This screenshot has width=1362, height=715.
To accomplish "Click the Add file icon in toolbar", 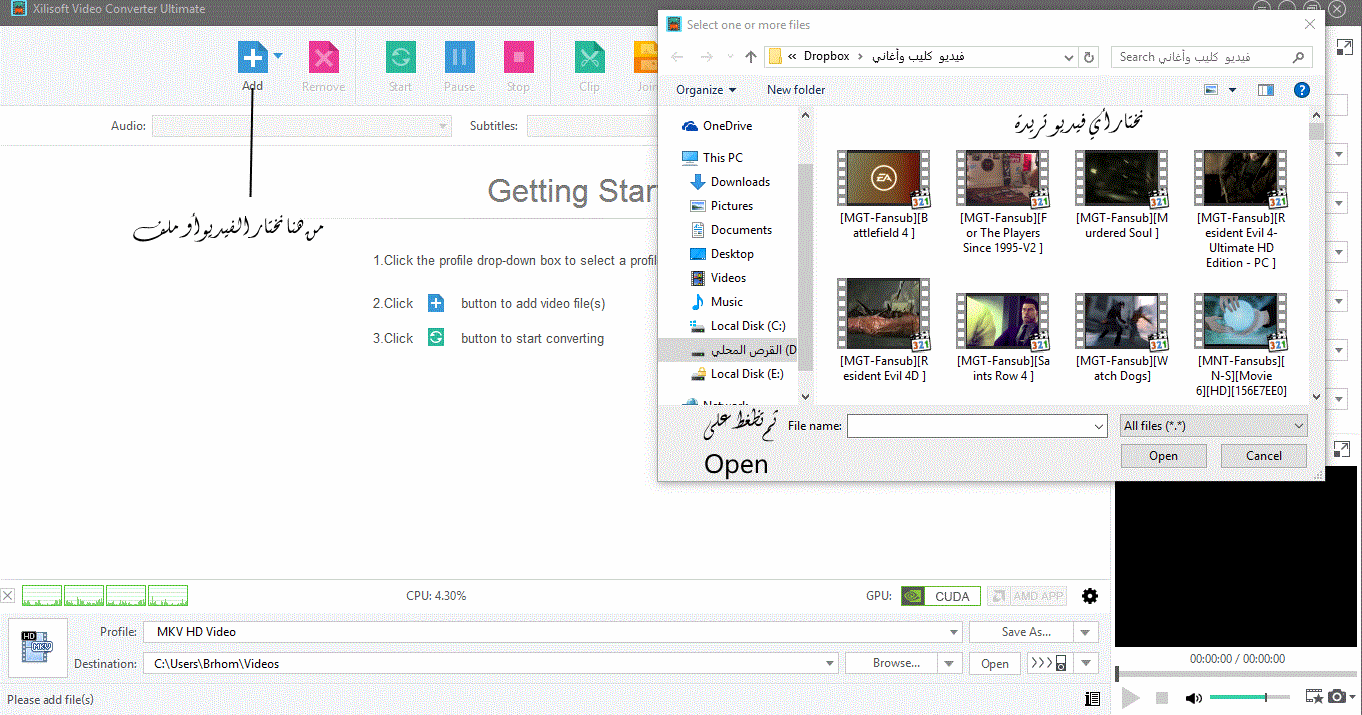I will point(253,58).
